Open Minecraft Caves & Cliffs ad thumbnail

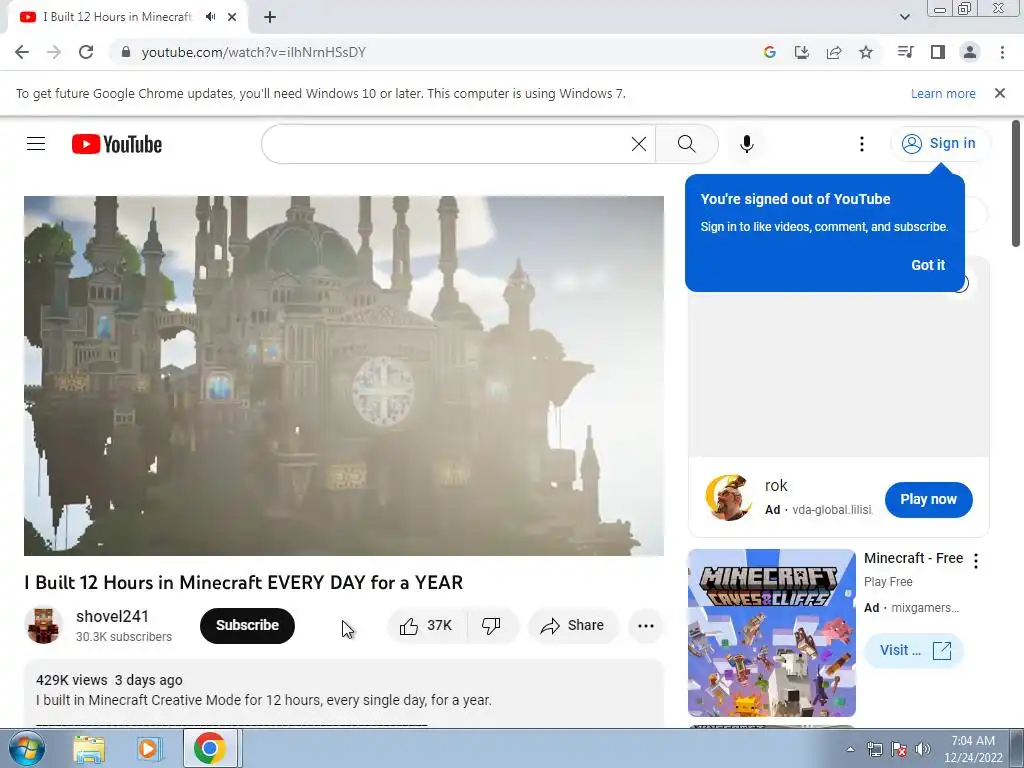point(771,633)
